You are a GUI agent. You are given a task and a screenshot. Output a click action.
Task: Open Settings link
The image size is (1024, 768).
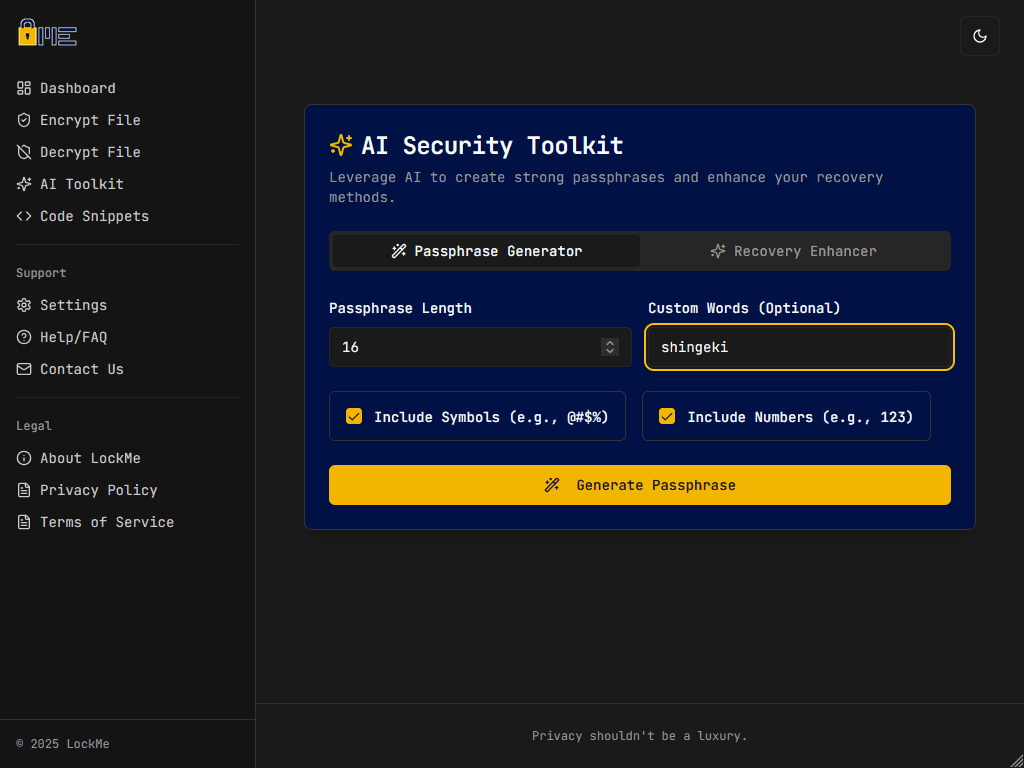61,305
